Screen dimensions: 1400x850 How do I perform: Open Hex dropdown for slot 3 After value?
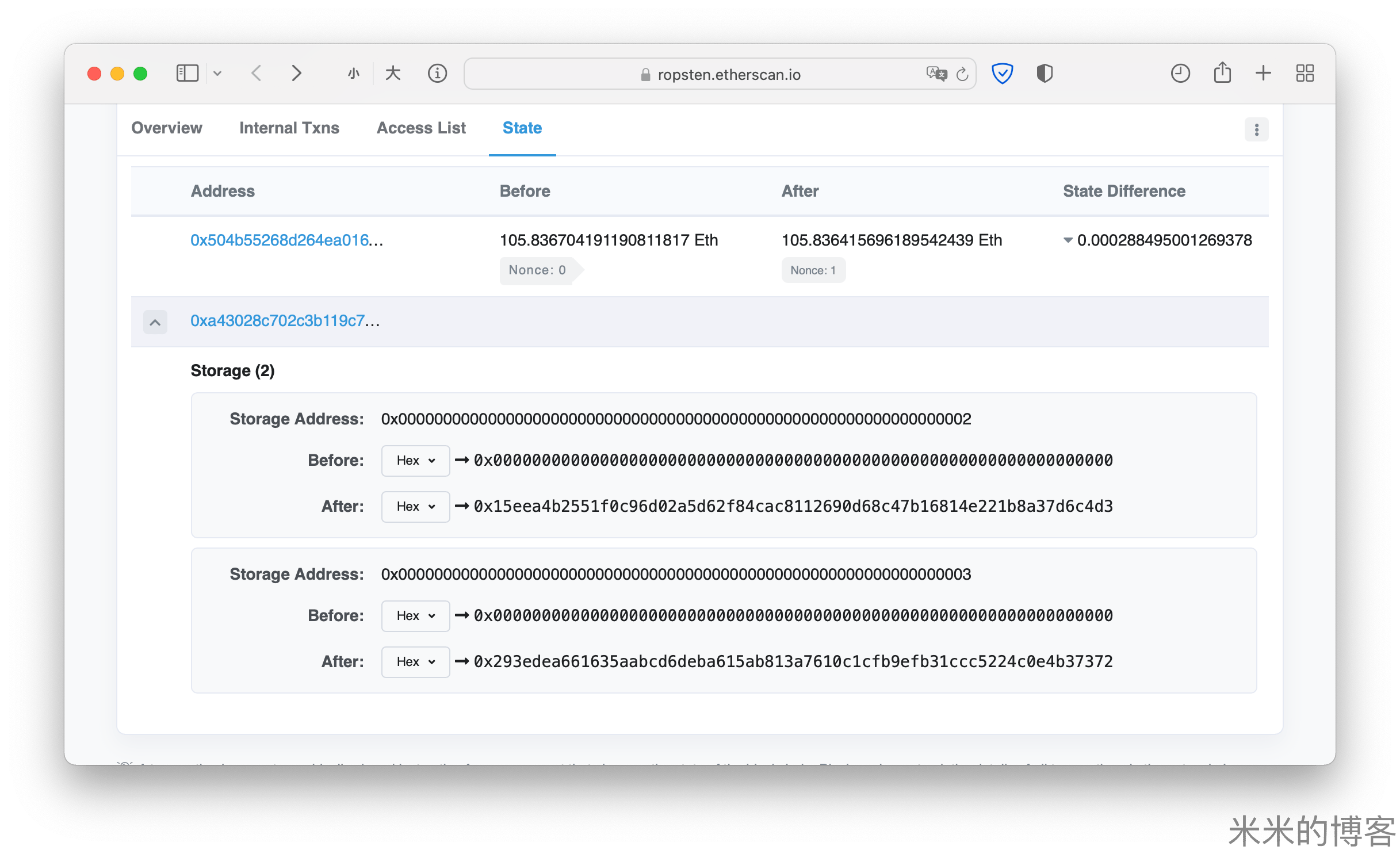415,662
